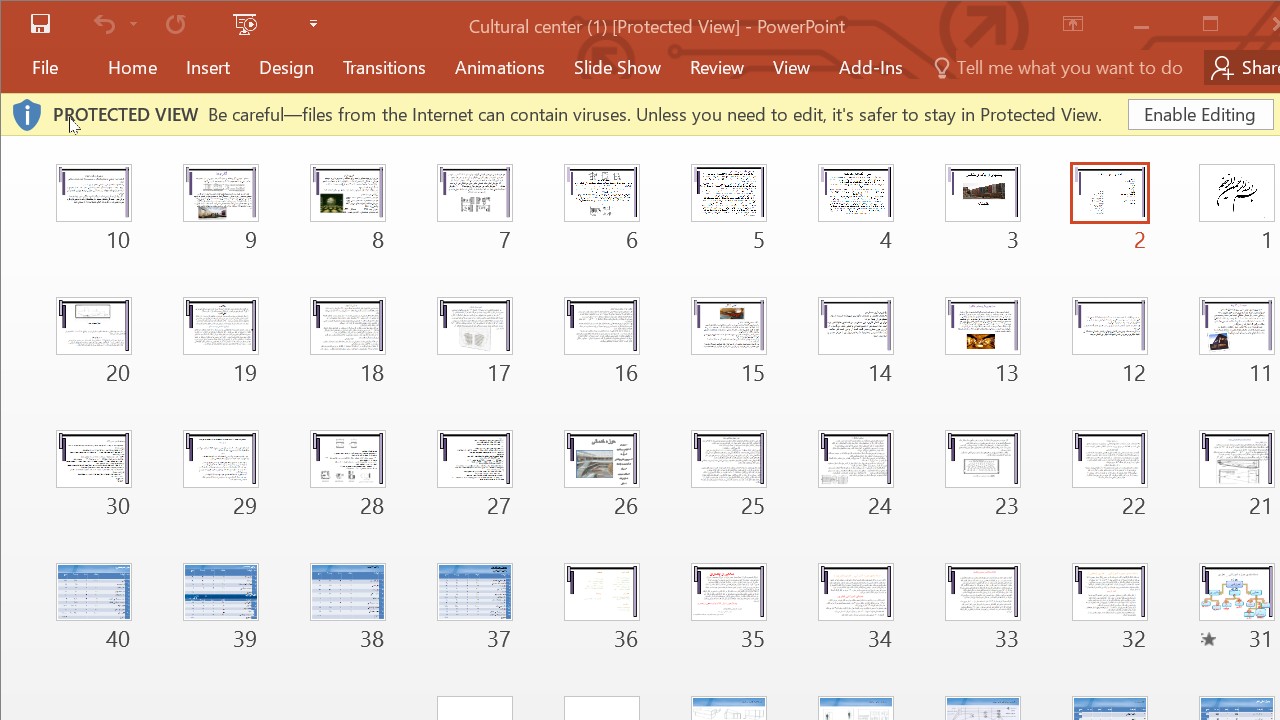Click the Undo arrow icon
Image resolution: width=1280 pixels, height=720 pixels.
pos(104,25)
